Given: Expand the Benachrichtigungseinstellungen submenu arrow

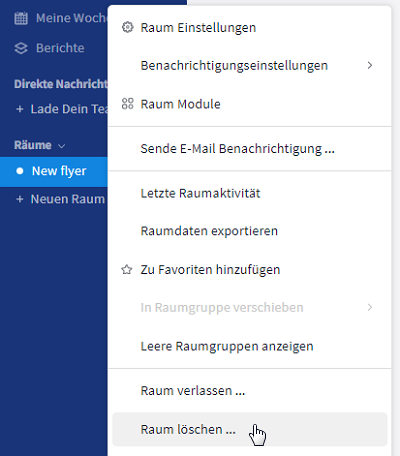Looking at the screenshot, I should (369, 65).
